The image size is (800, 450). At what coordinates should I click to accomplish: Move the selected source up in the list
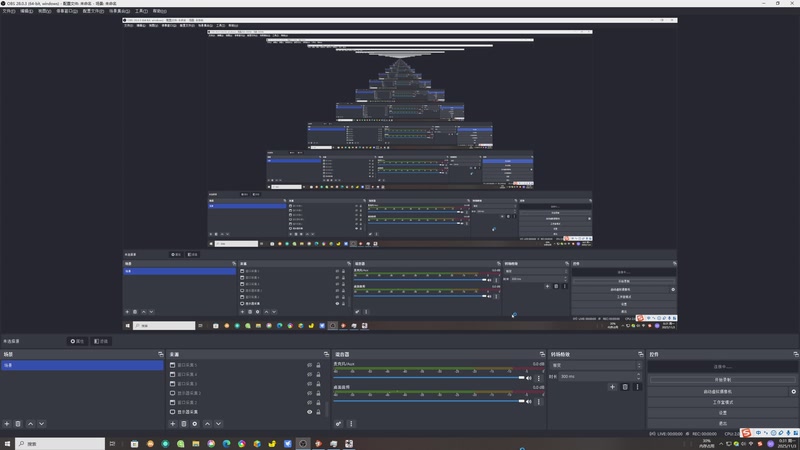click(207, 423)
